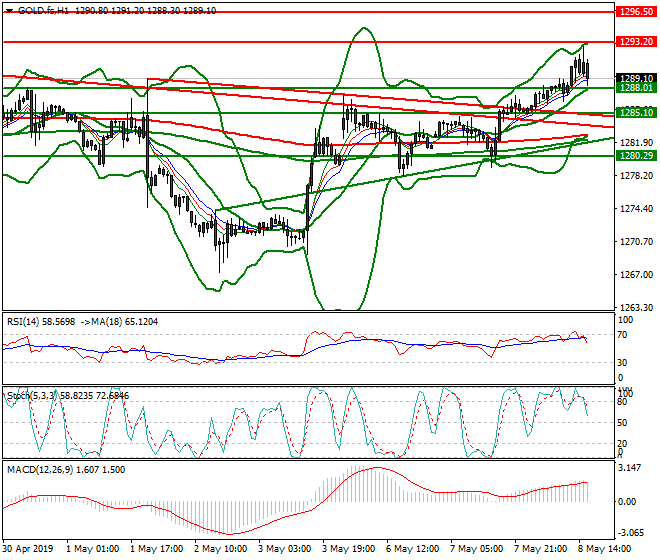
Task: Click the 30 Apr 2019 time label
Action: [x=28, y=549]
